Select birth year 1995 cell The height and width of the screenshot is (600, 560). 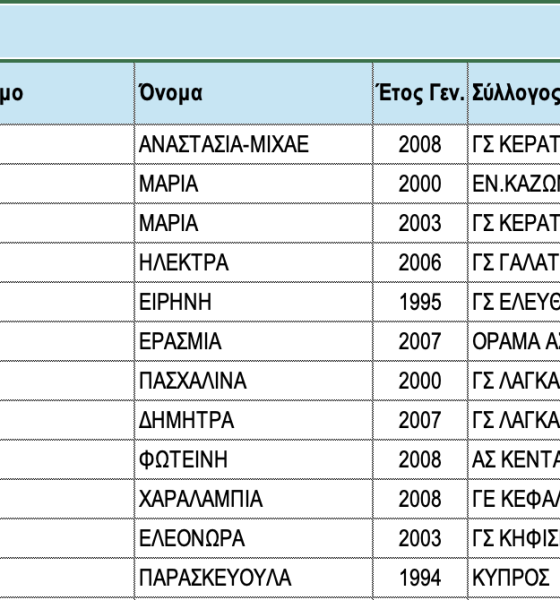[420, 302]
